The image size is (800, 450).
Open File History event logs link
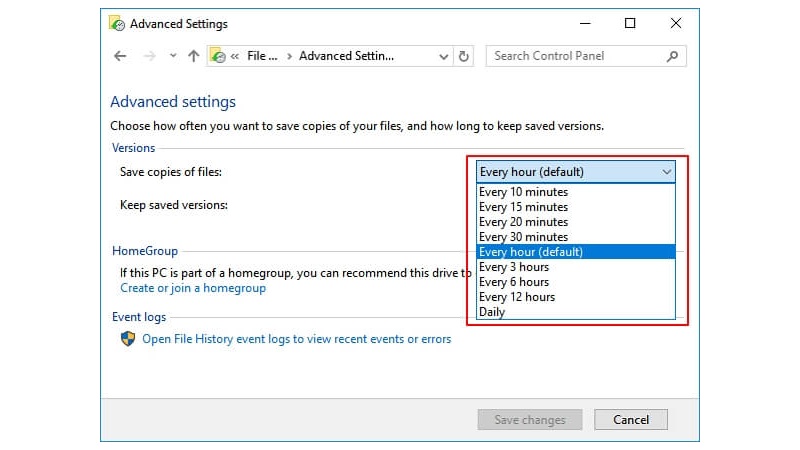pyautogui.click(x=296, y=339)
